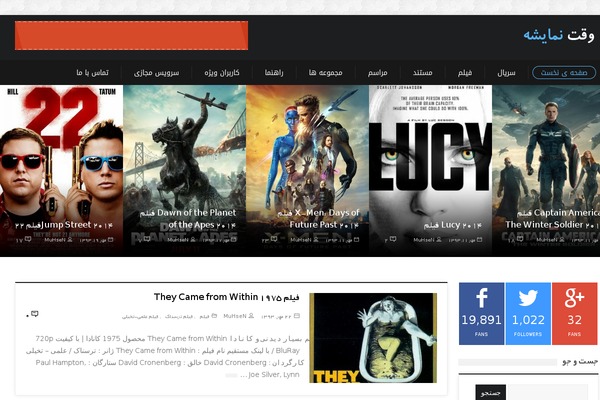Open the فیلم menu item
Image resolution: width=600 pixels, height=400 pixels.
coord(465,72)
